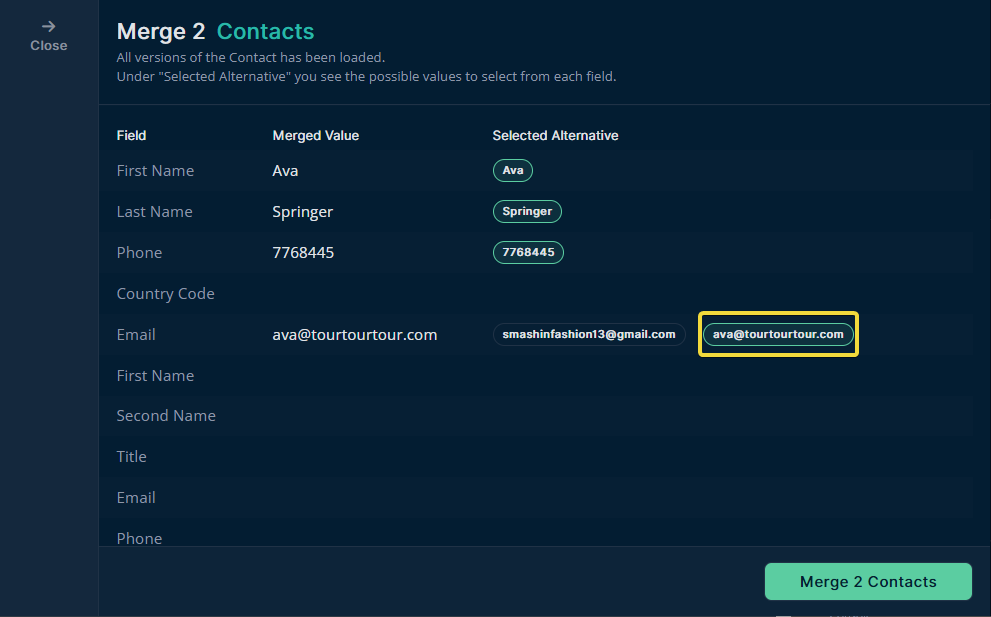Click the Merged Value column header
Image resolution: width=991 pixels, height=617 pixels.
point(315,135)
